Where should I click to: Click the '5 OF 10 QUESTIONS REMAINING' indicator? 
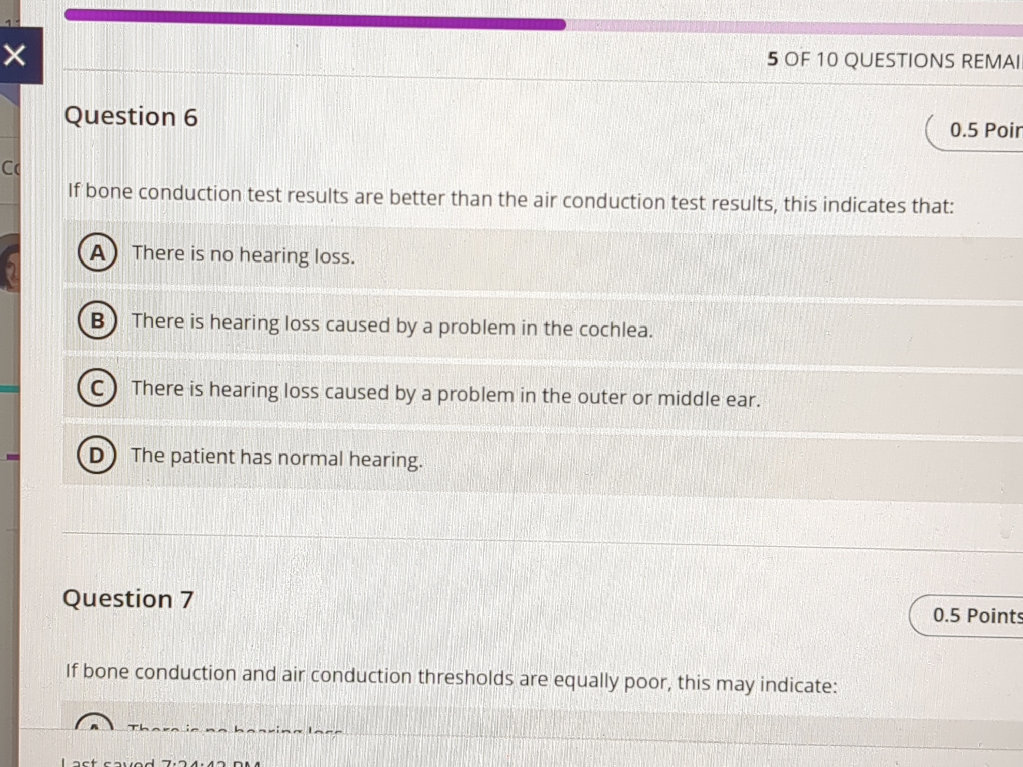893,60
